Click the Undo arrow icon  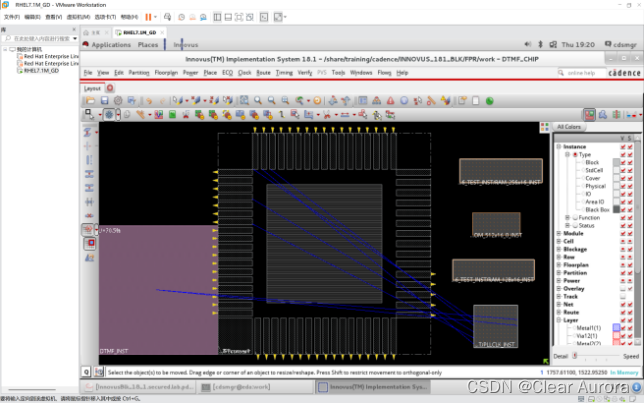pos(149,101)
